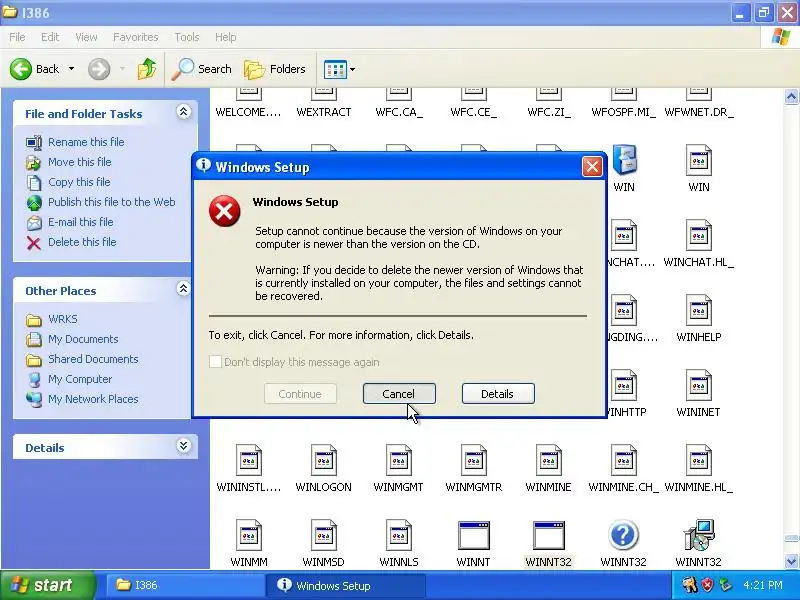Click the red security shield tray icon
800x600 pixels.
[x=708, y=585]
